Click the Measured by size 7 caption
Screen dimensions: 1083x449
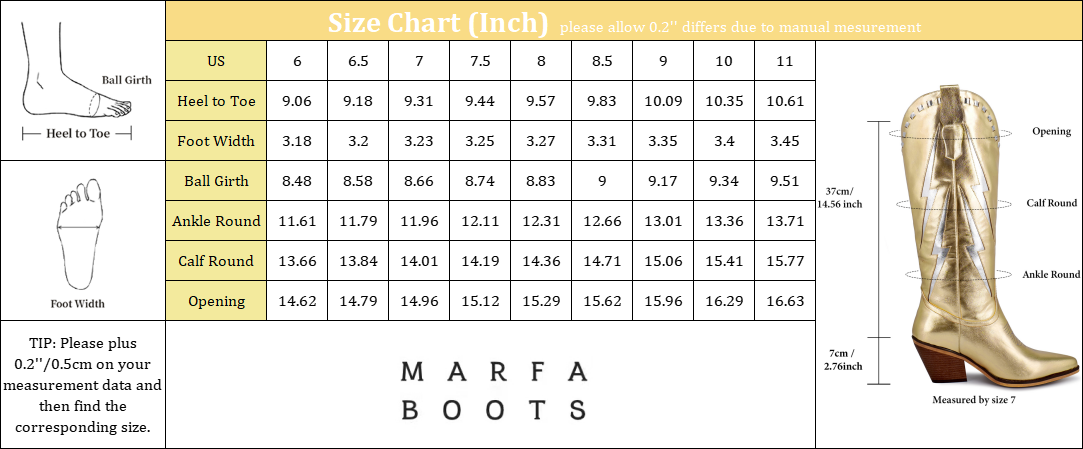coord(974,399)
